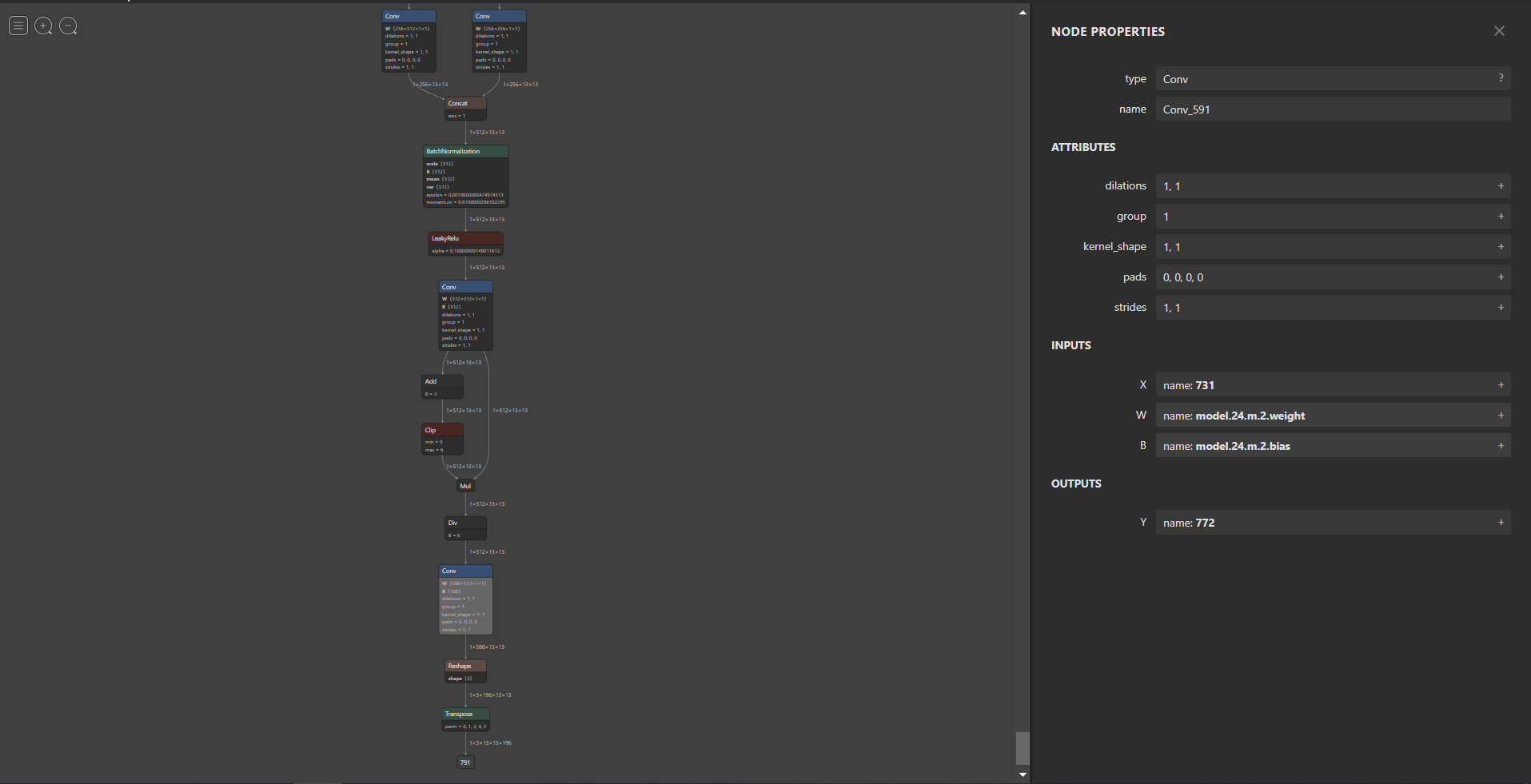Click the dilations value field
The width and height of the screenshot is (1531, 784).
(x=1333, y=186)
